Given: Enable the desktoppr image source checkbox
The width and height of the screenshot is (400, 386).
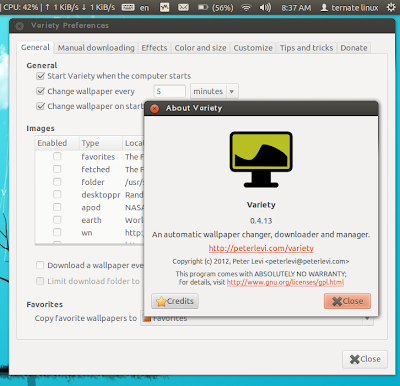Looking at the screenshot, I should [x=57, y=194].
